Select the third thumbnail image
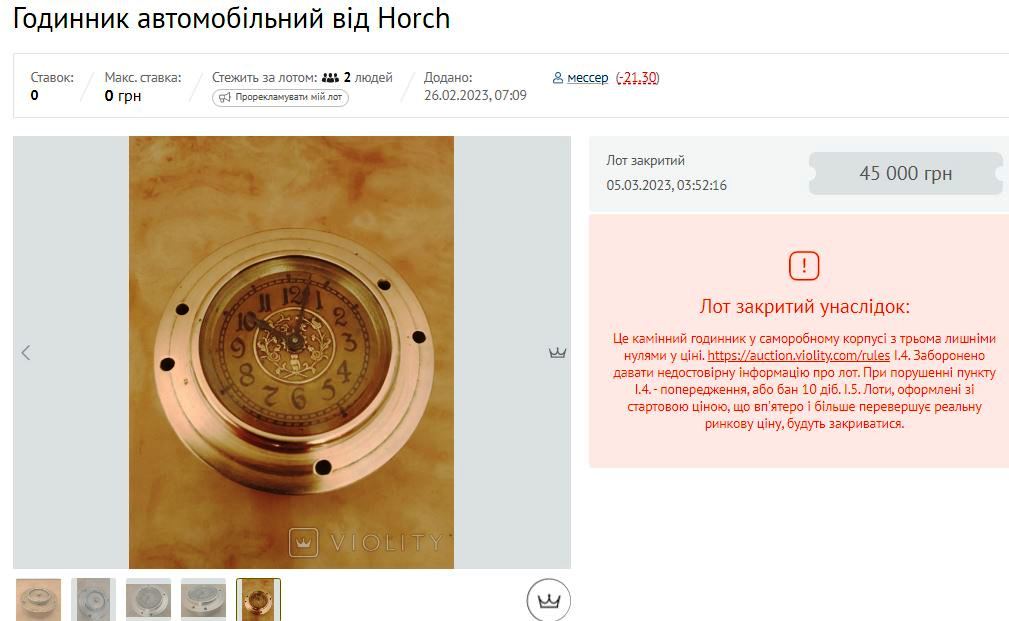The image size is (1009, 621). (x=149, y=600)
